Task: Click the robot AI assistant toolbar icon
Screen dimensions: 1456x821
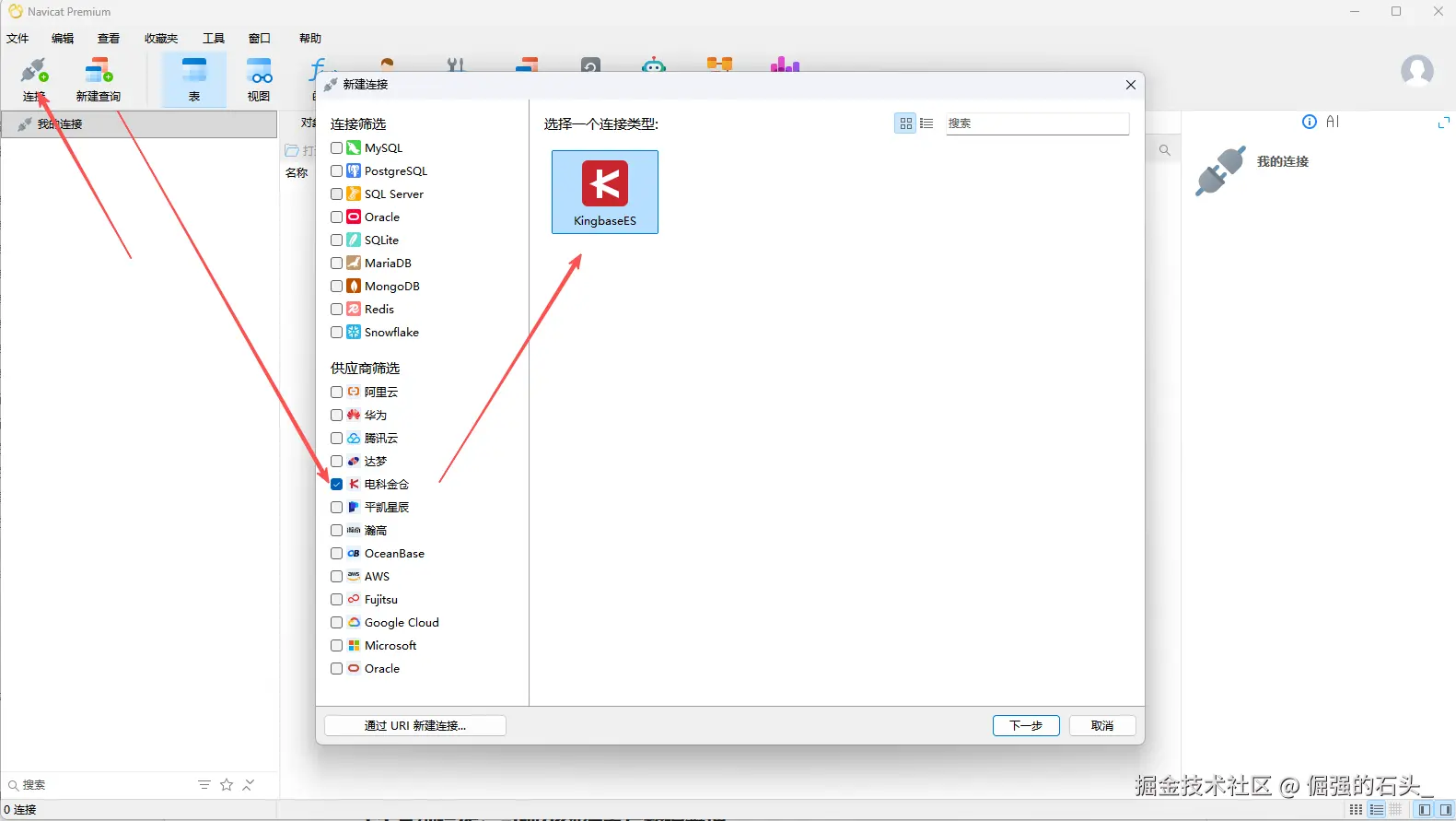Action: tap(654, 65)
